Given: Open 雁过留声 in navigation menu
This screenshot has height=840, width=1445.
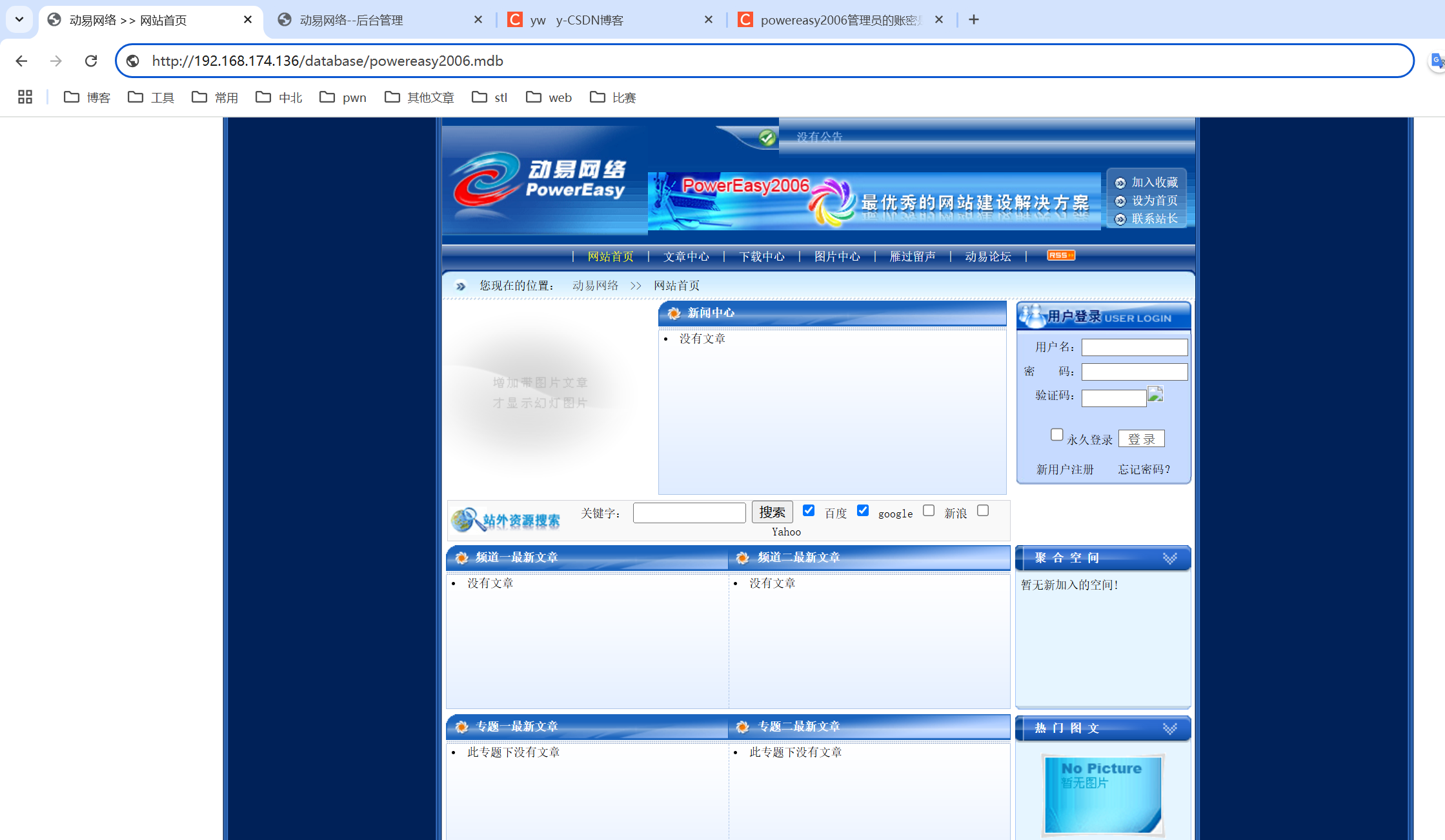Looking at the screenshot, I should 913,257.
